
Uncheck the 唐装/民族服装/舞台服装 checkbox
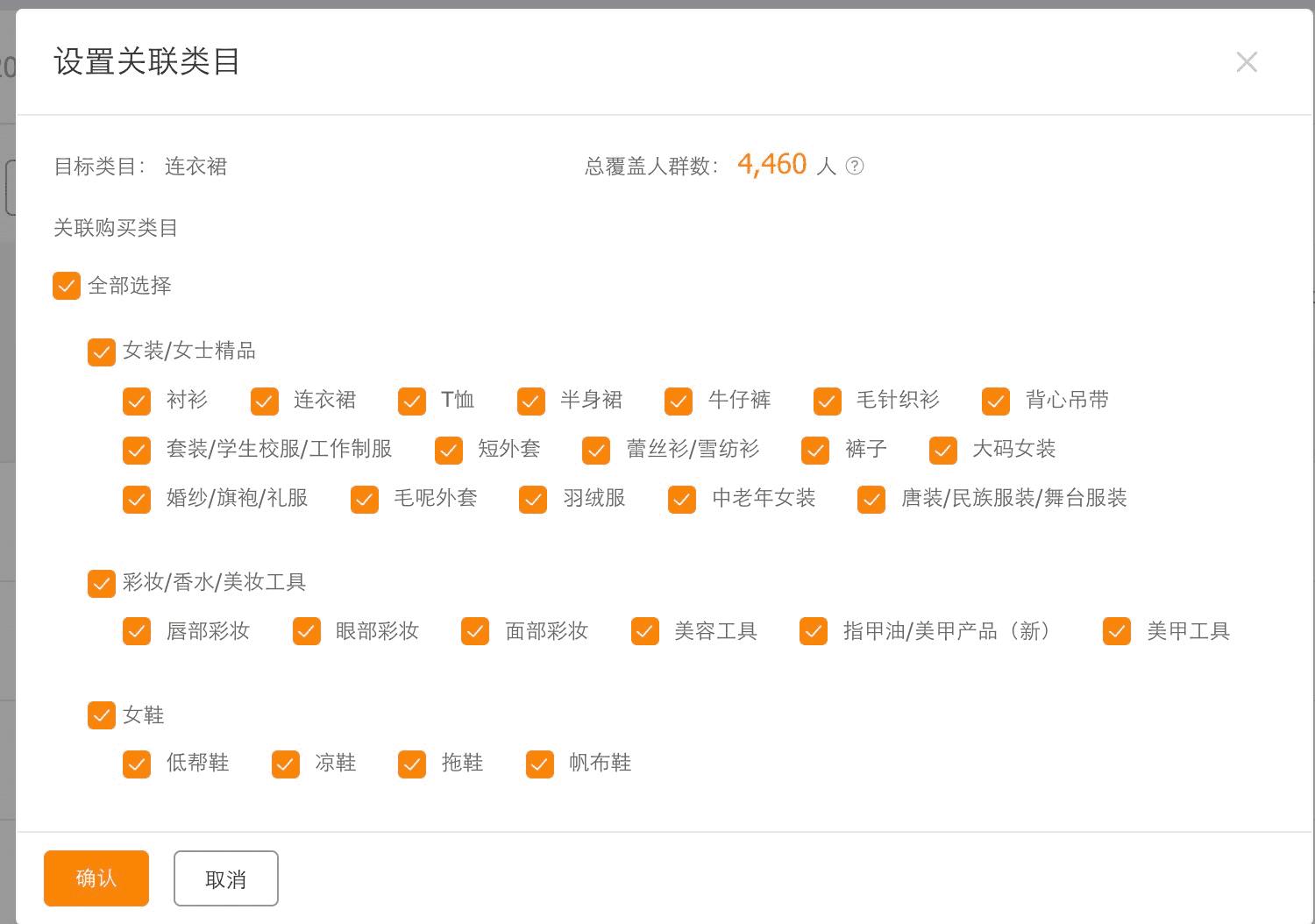[871, 499]
